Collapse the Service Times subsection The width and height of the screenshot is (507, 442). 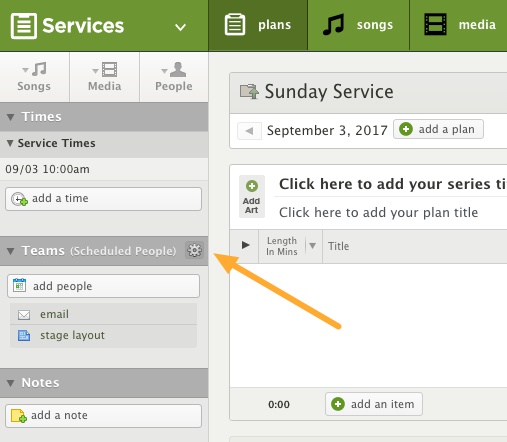tap(10, 143)
